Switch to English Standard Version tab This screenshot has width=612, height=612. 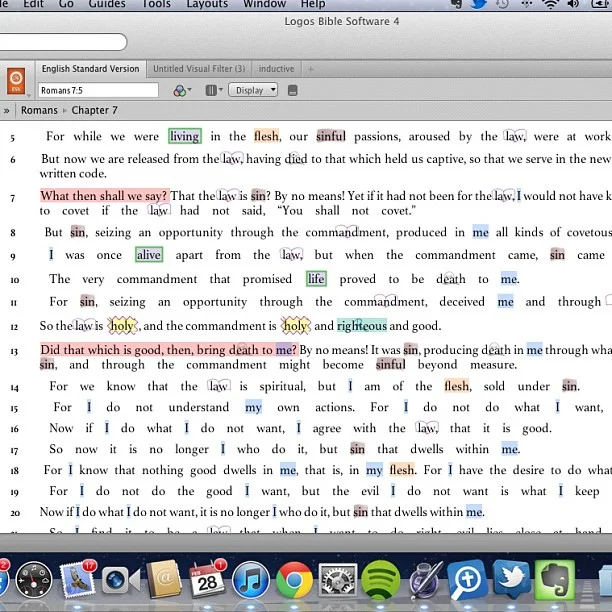click(91, 69)
